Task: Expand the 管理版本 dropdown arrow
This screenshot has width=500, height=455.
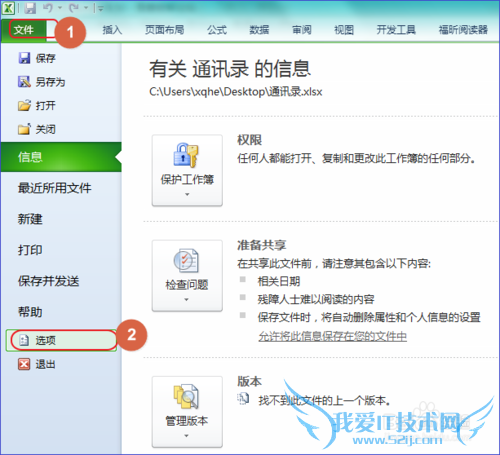Action: tap(187, 436)
